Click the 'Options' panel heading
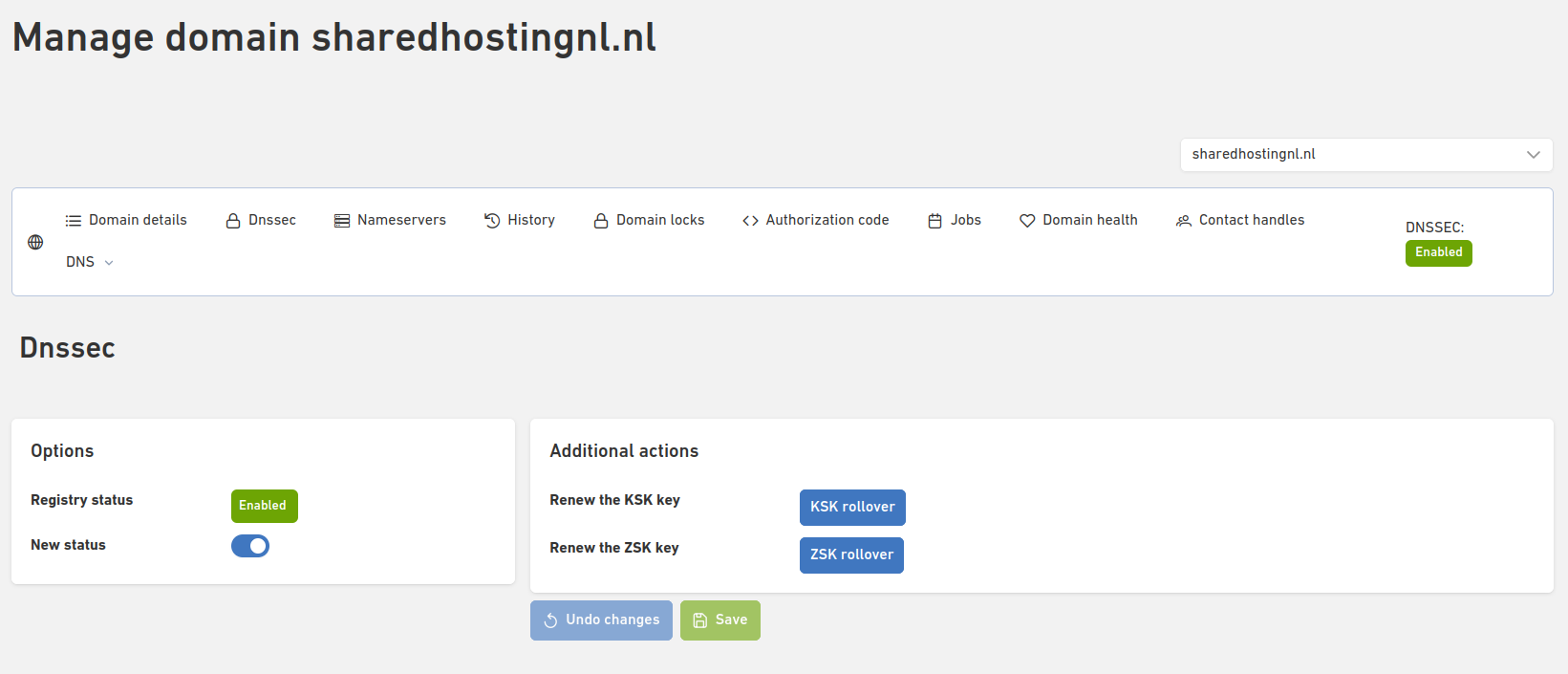This screenshot has width=1568, height=674. pos(62,451)
